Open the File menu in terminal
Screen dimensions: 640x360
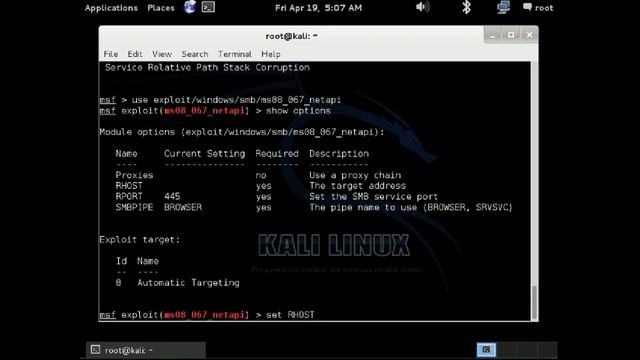coord(111,54)
